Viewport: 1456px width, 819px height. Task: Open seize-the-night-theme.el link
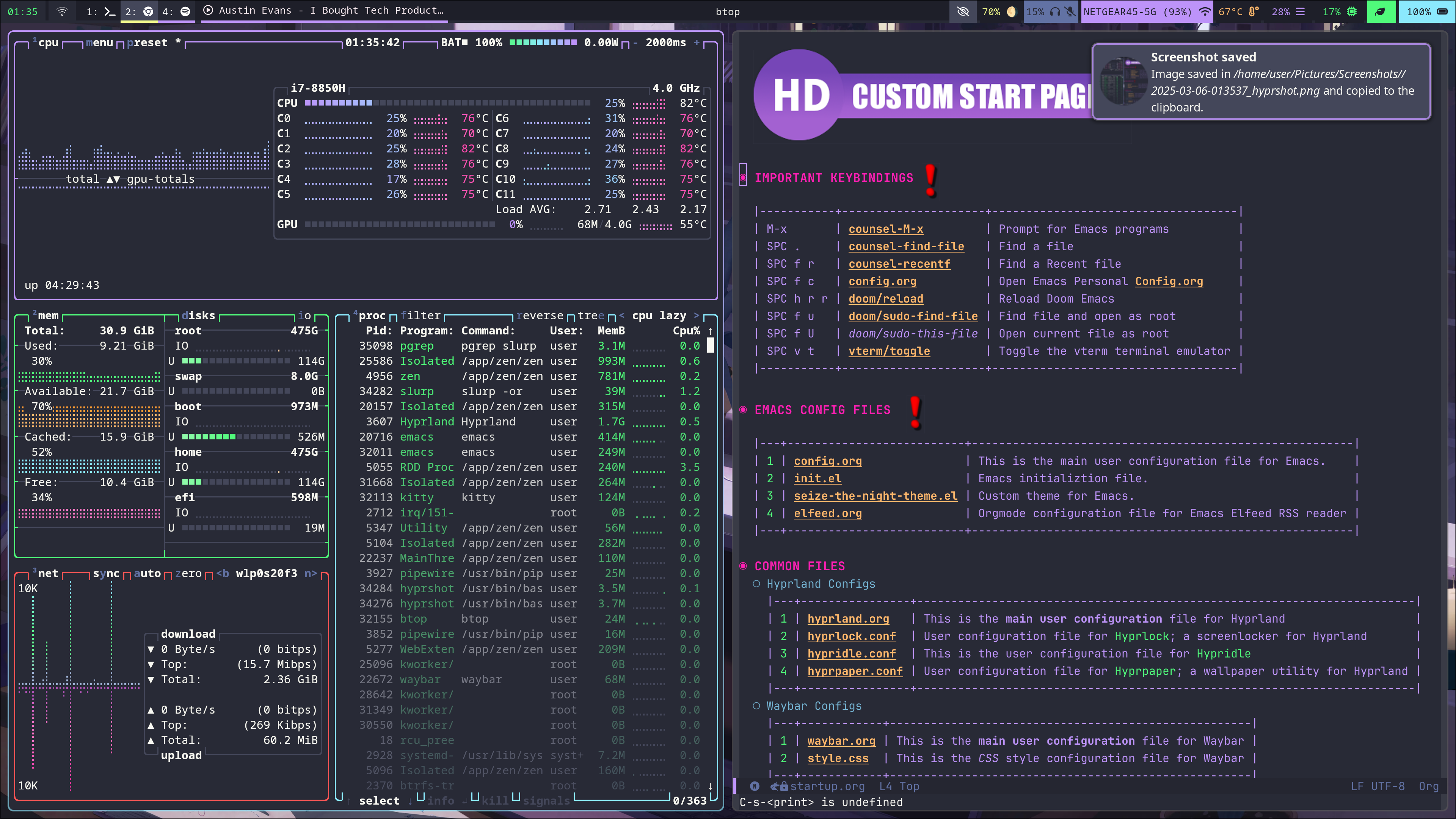[x=875, y=496]
